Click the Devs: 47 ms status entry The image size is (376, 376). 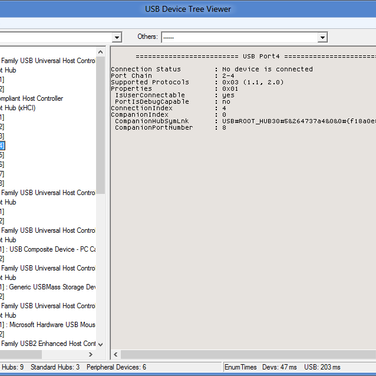[279, 367]
